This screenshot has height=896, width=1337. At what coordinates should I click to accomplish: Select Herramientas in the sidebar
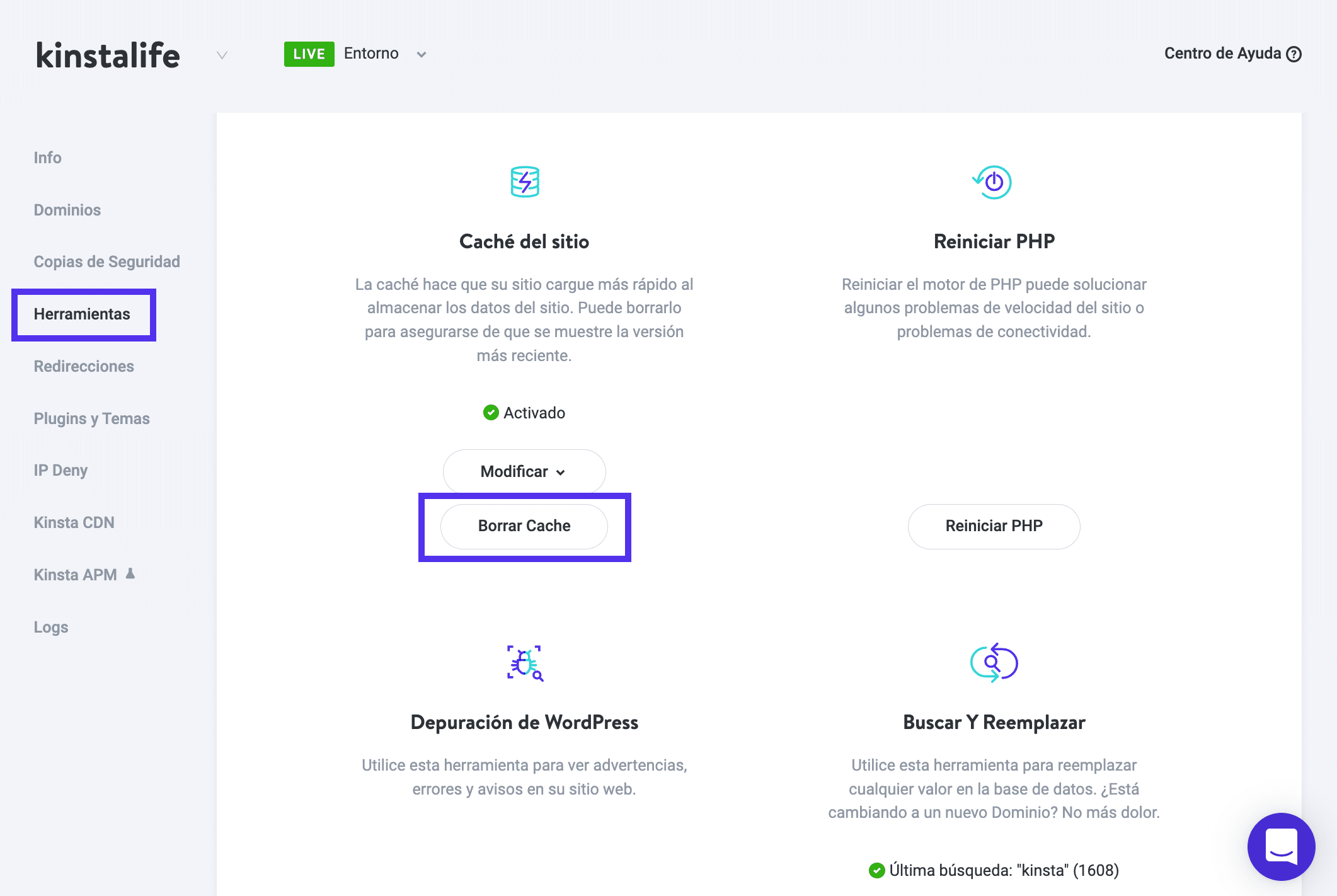[x=83, y=313]
